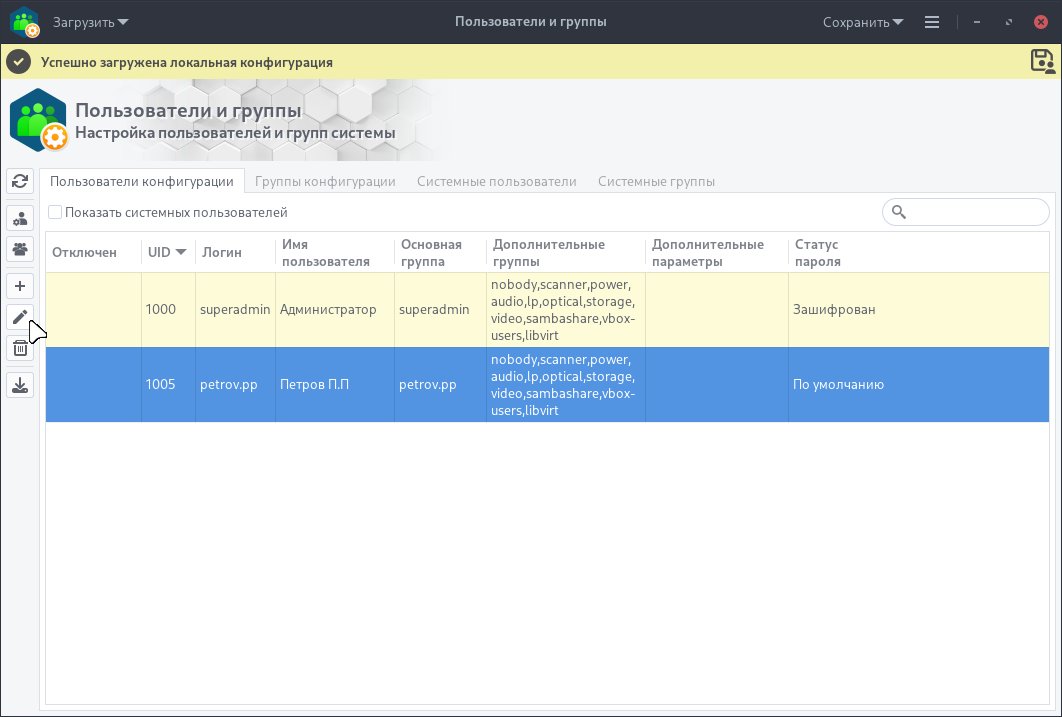
Task: Click the search input field
Action: [x=965, y=211]
